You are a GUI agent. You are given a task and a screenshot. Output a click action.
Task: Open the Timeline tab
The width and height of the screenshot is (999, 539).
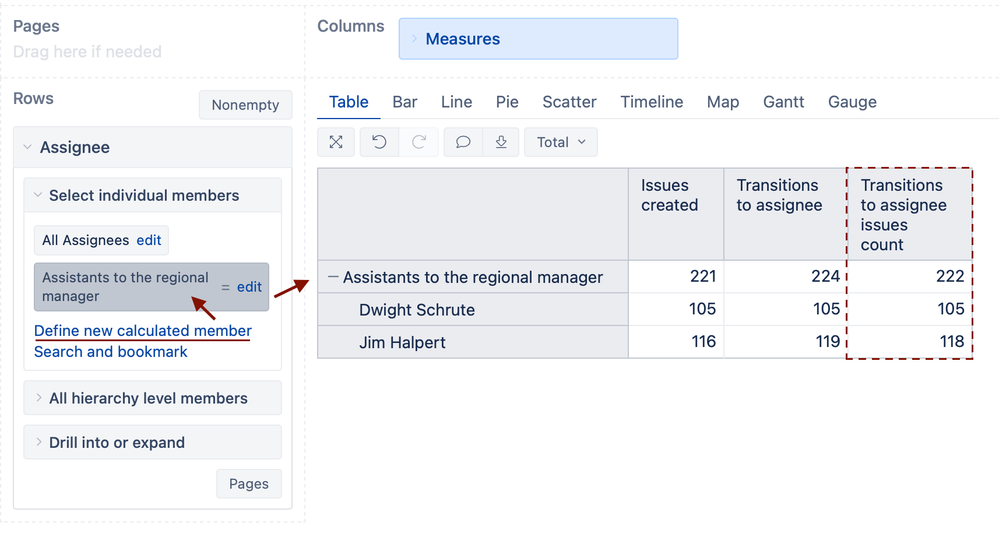(x=652, y=102)
